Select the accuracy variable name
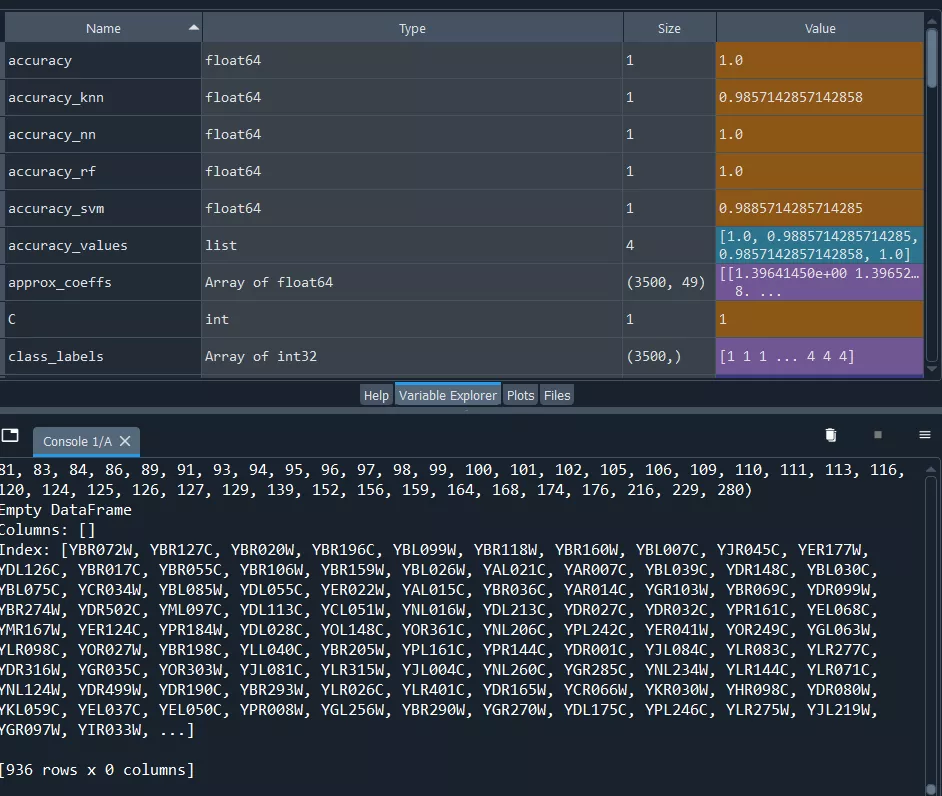942x796 pixels. click(x=40, y=60)
